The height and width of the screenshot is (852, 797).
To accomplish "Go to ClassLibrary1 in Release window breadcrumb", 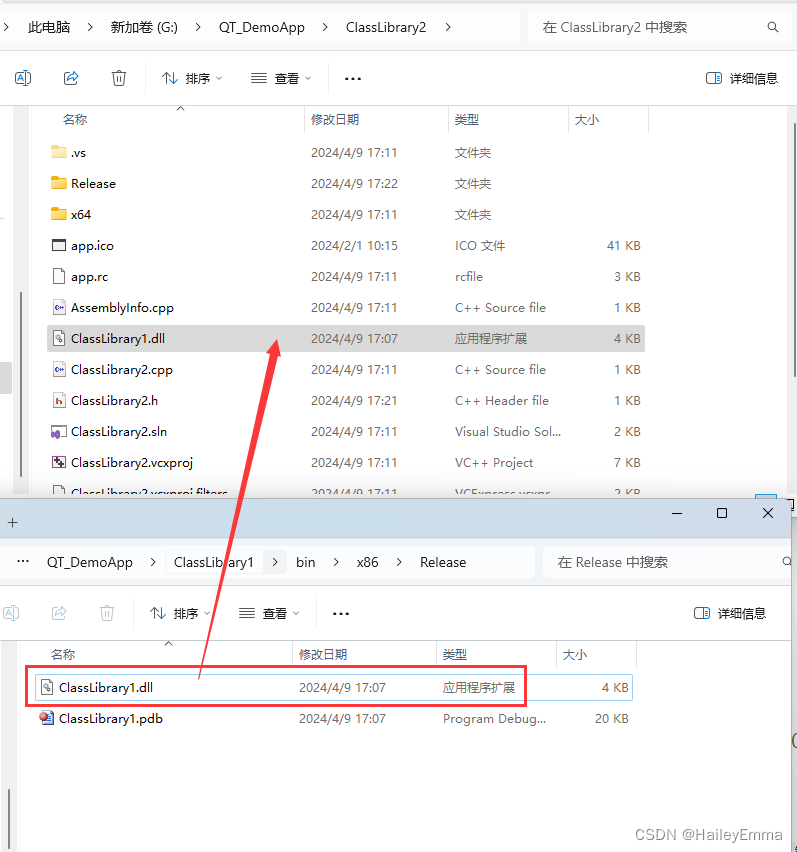I will click(214, 562).
